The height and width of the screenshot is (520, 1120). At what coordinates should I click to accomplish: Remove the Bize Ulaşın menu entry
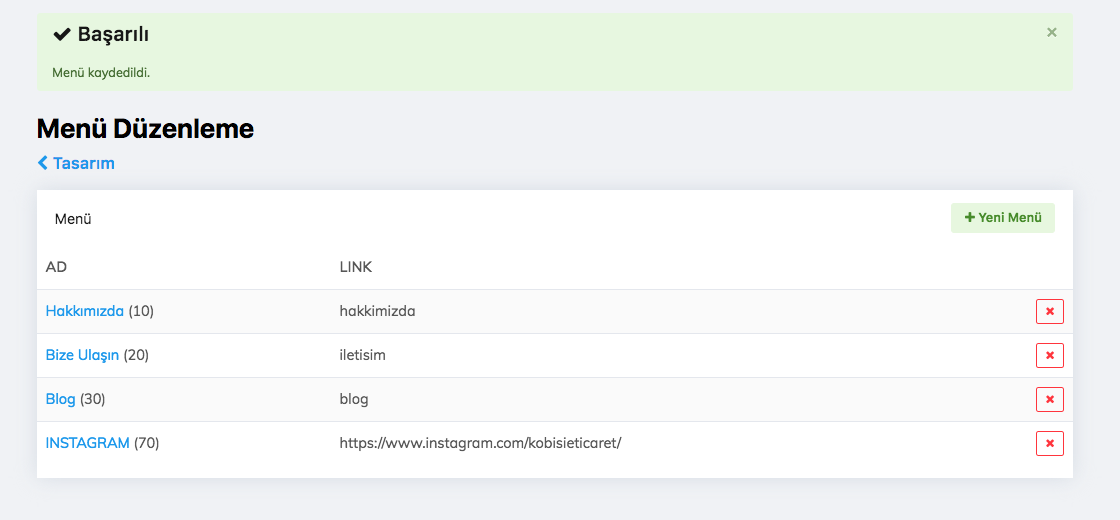pyautogui.click(x=1049, y=356)
